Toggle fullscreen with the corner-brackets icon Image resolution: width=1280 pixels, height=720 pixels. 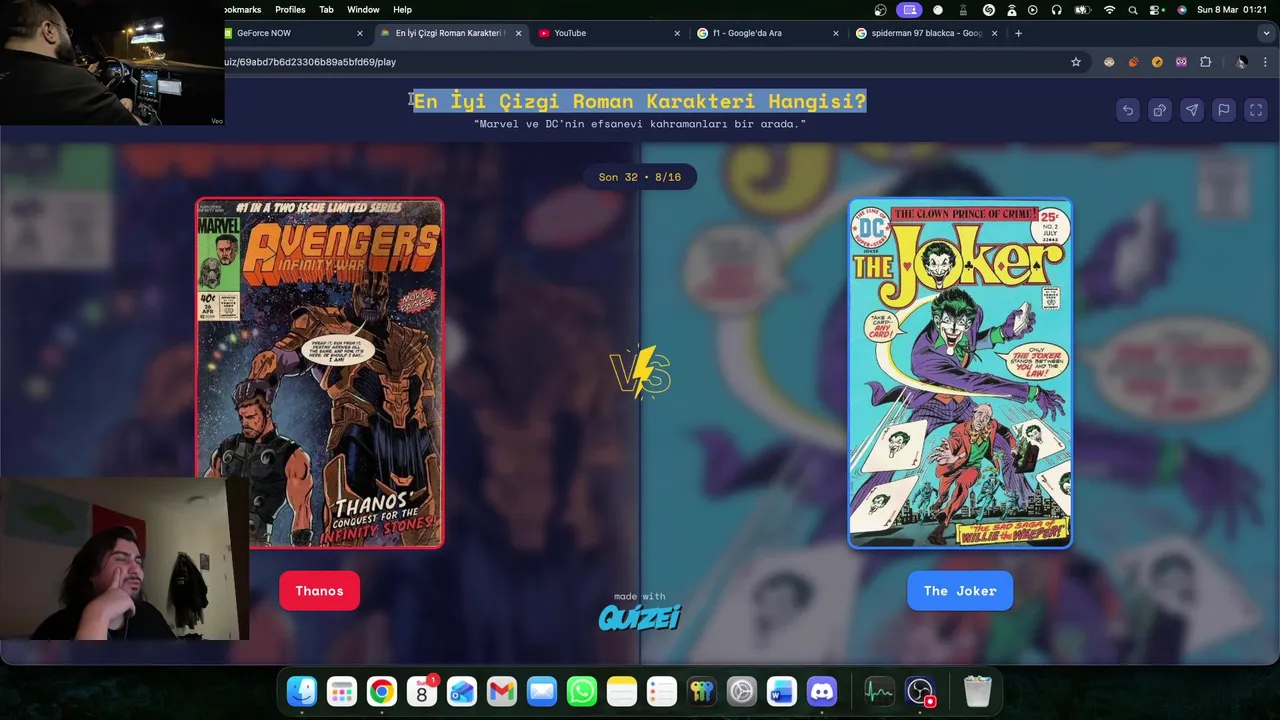[x=1256, y=110]
